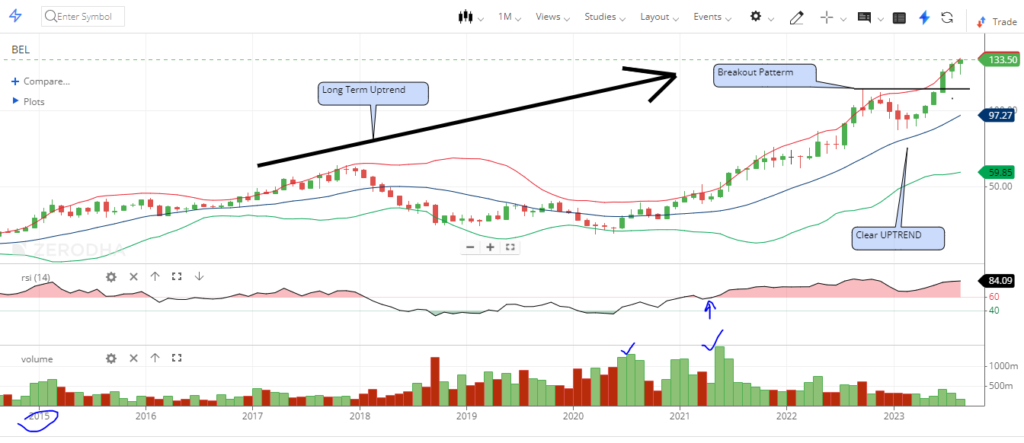
Task: Click the 2018 label on time axis
Action: coord(359,416)
